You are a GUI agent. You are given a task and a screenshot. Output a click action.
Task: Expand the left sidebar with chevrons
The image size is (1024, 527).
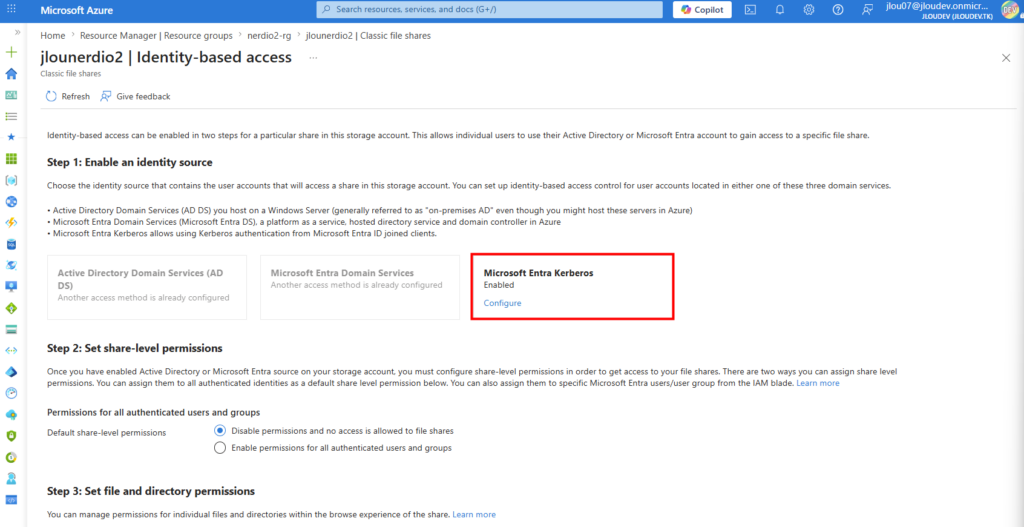click(x=17, y=32)
